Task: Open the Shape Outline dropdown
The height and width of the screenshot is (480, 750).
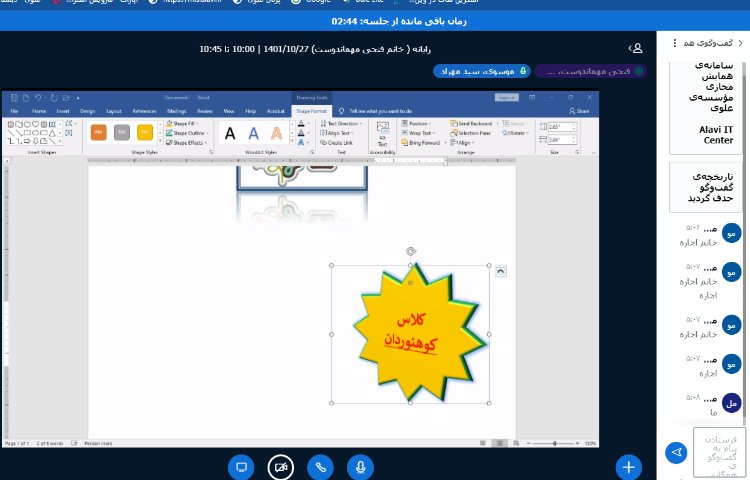Action: 187,133
